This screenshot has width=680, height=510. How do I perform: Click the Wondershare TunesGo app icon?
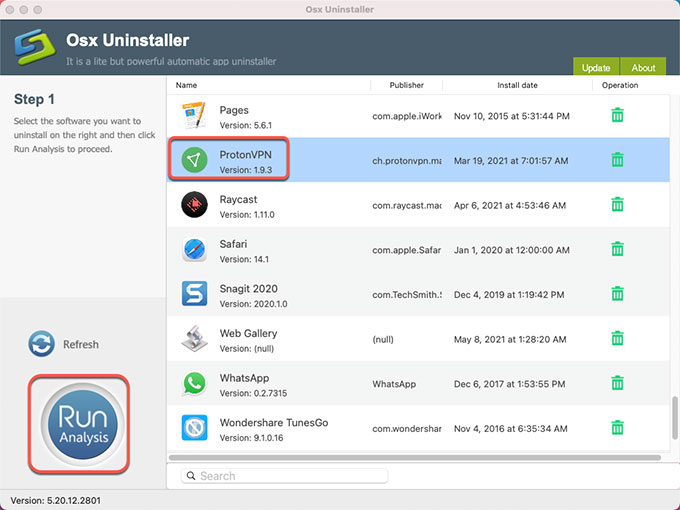point(194,428)
